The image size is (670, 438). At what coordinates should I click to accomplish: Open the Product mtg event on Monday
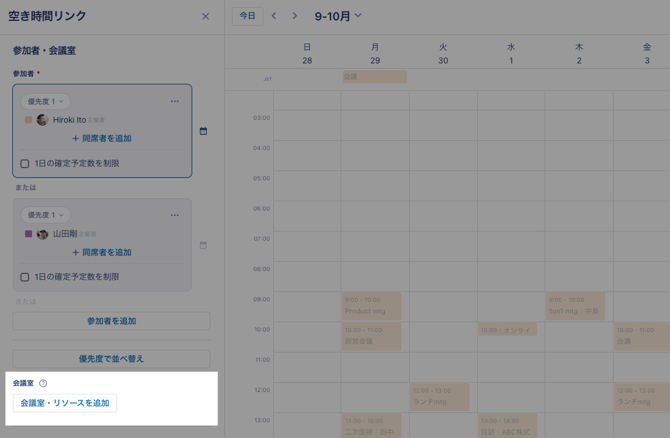point(372,306)
